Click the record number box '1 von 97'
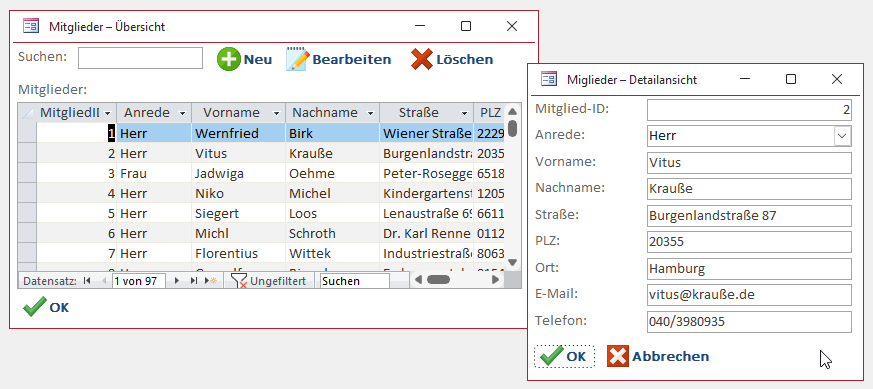 click(139, 281)
